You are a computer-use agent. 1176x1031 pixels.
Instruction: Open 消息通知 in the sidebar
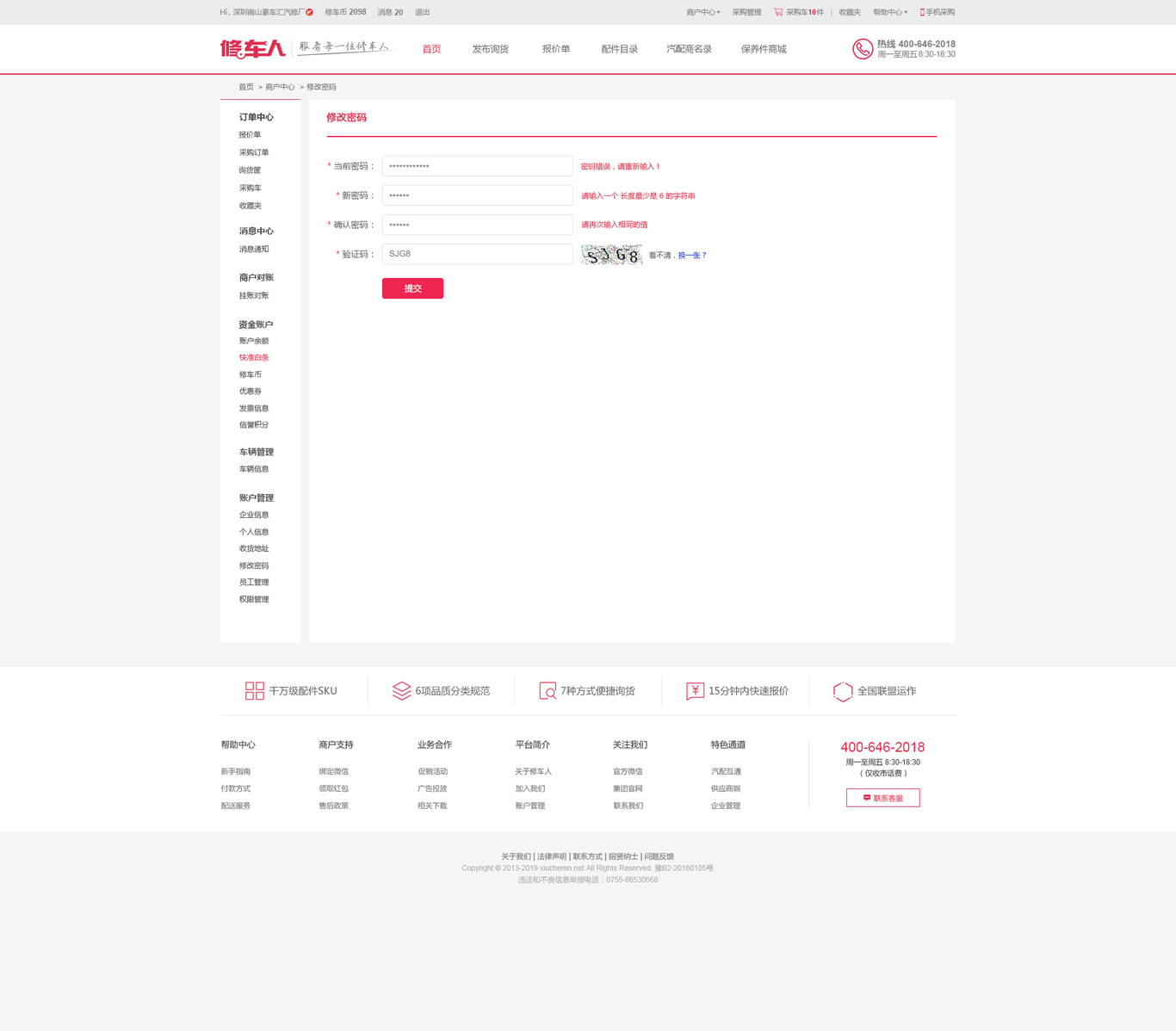(x=254, y=250)
